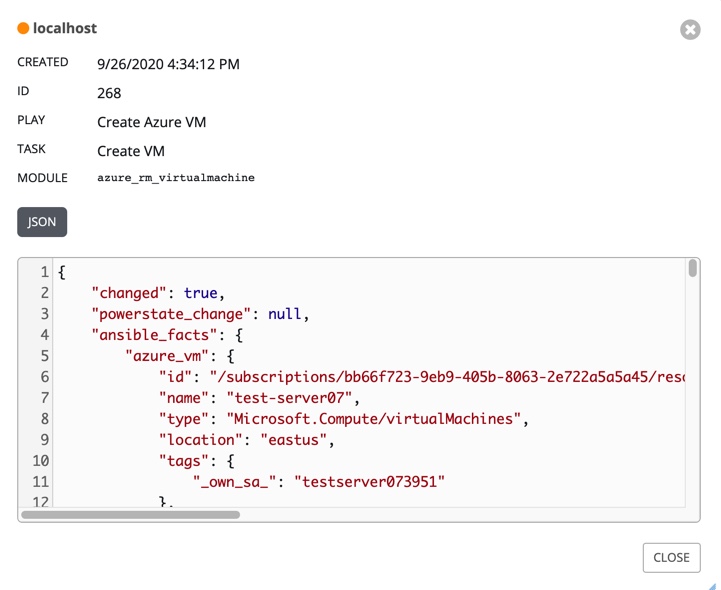
Task: Click line number 5 in the gutter
Action: (44, 356)
